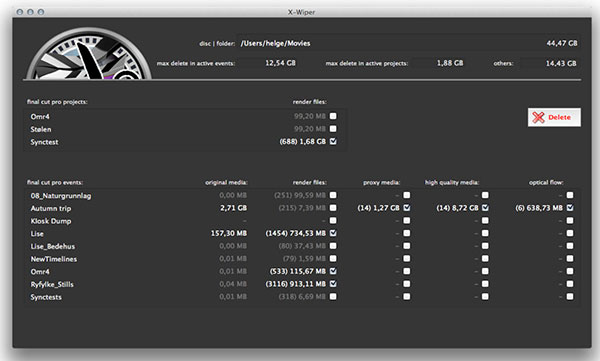Uncheck proxy media for Autumn trip

[x=407, y=208]
